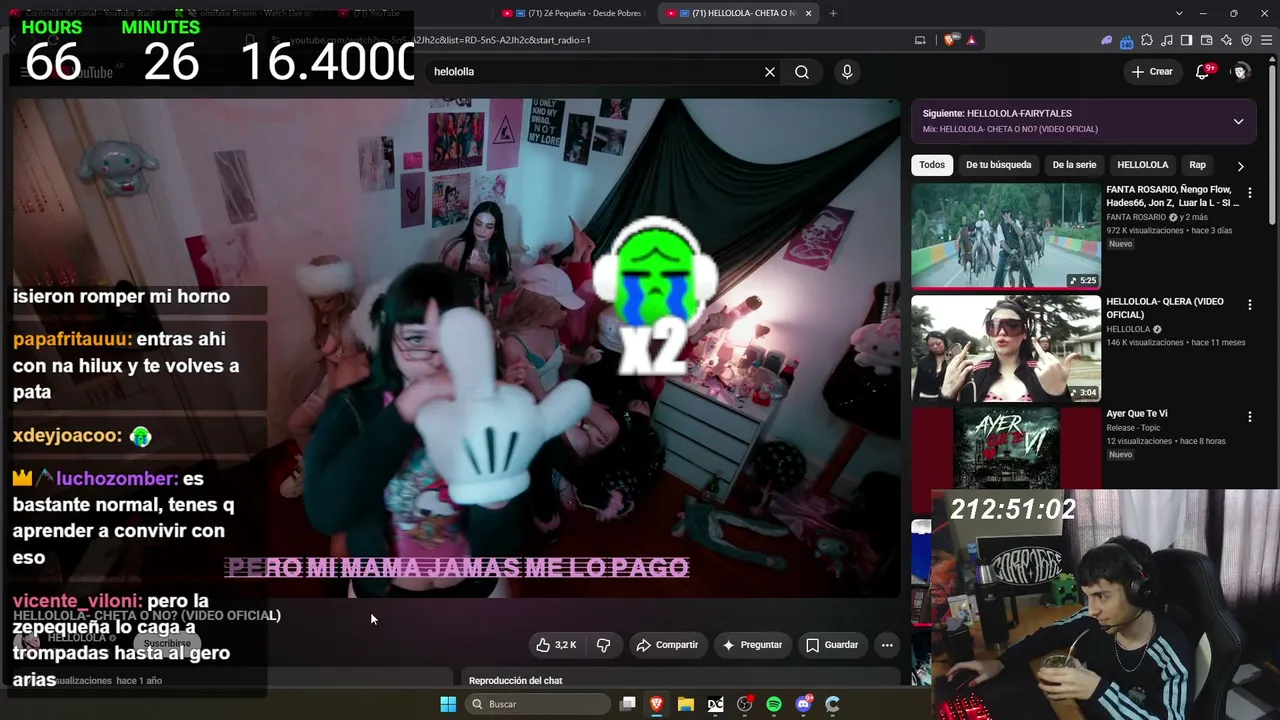
Task: Dislike the video with thumbs down
Action: (x=603, y=645)
